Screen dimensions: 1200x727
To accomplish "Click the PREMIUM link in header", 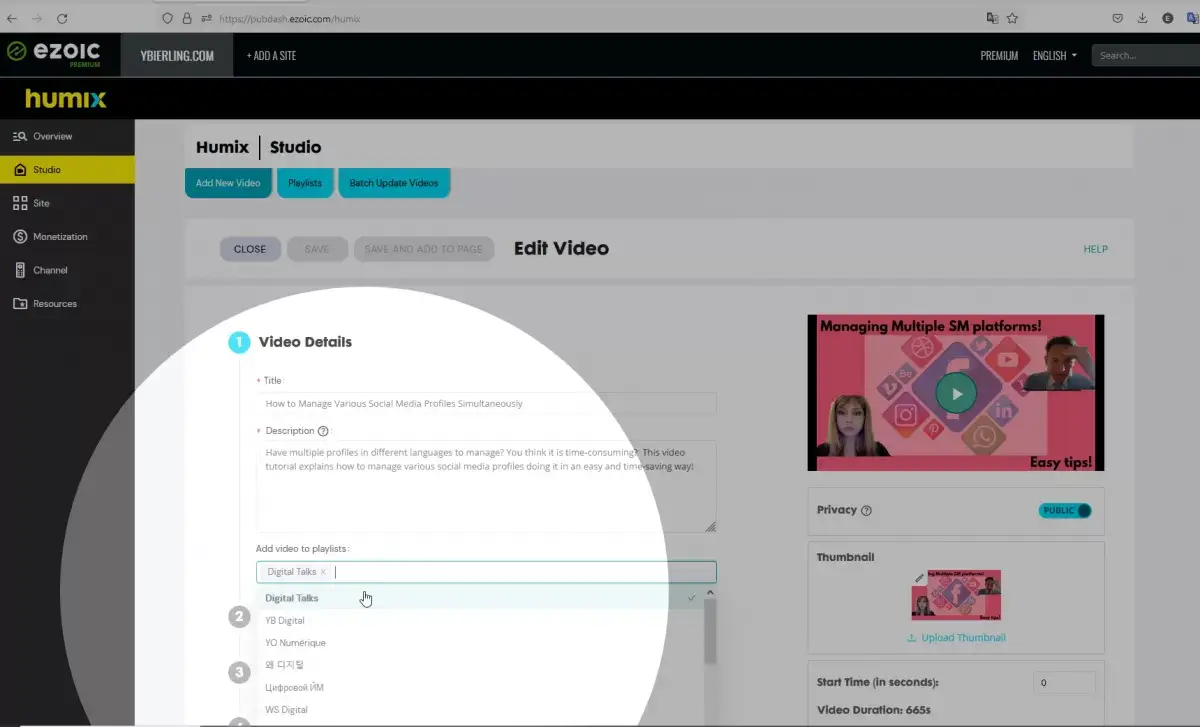I will 999,56.
